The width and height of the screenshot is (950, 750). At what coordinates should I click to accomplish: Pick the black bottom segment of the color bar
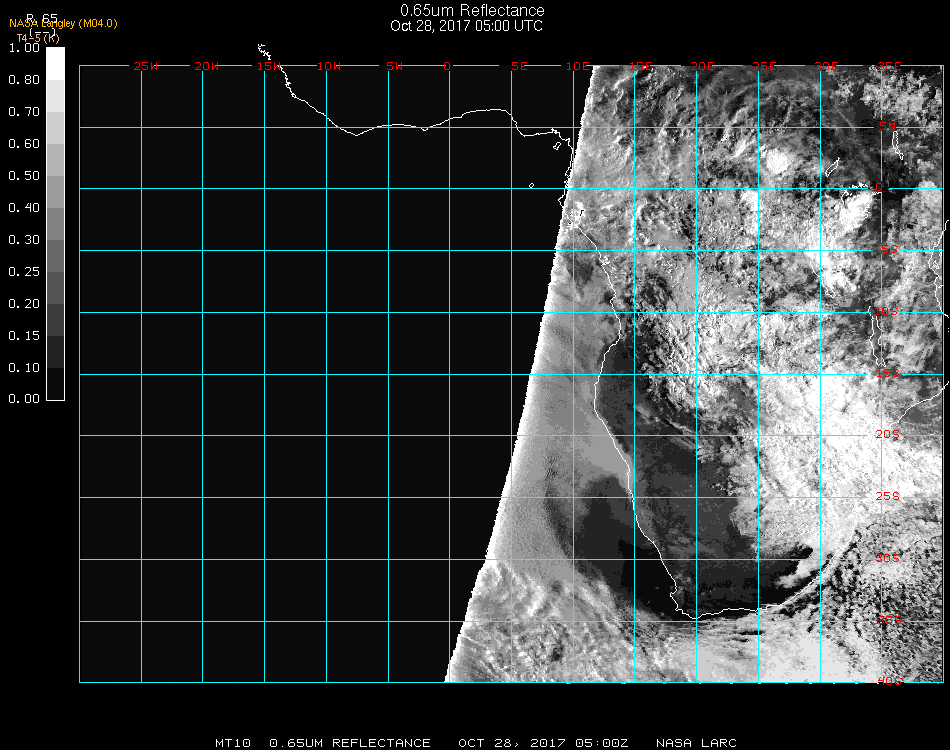[55, 383]
